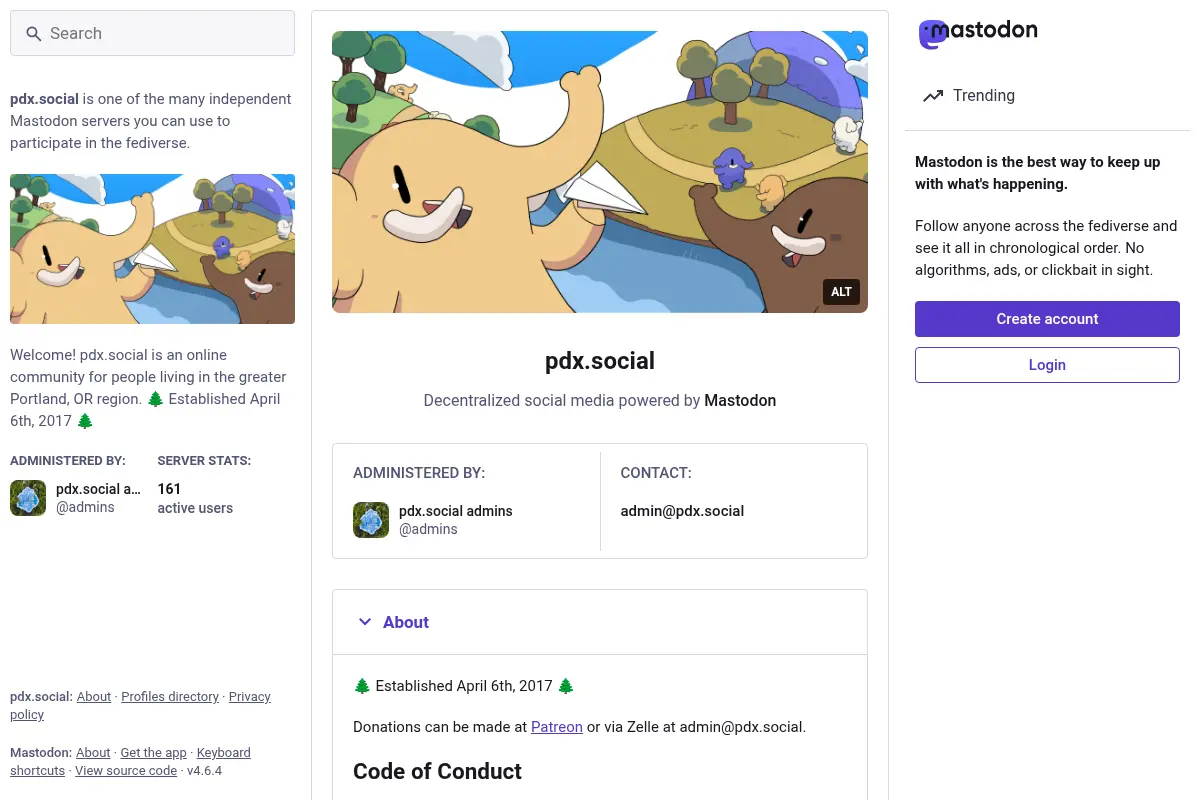Open the Profiles directory link
The width and height of the screenshot is (1200, 800).
(x=170, y=697)
